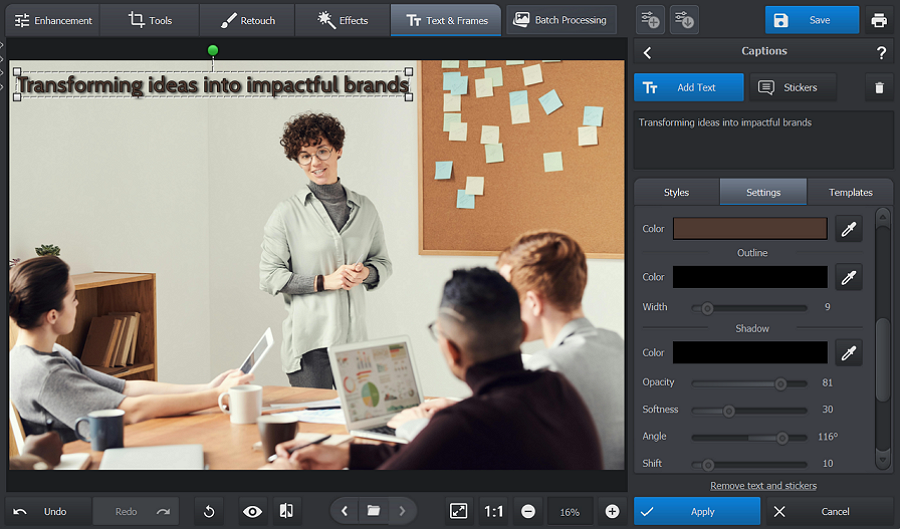Screen dimensions: 900x529
Task: Click the reset rotate-arrow icon
Action: click(x=209, y=511)
